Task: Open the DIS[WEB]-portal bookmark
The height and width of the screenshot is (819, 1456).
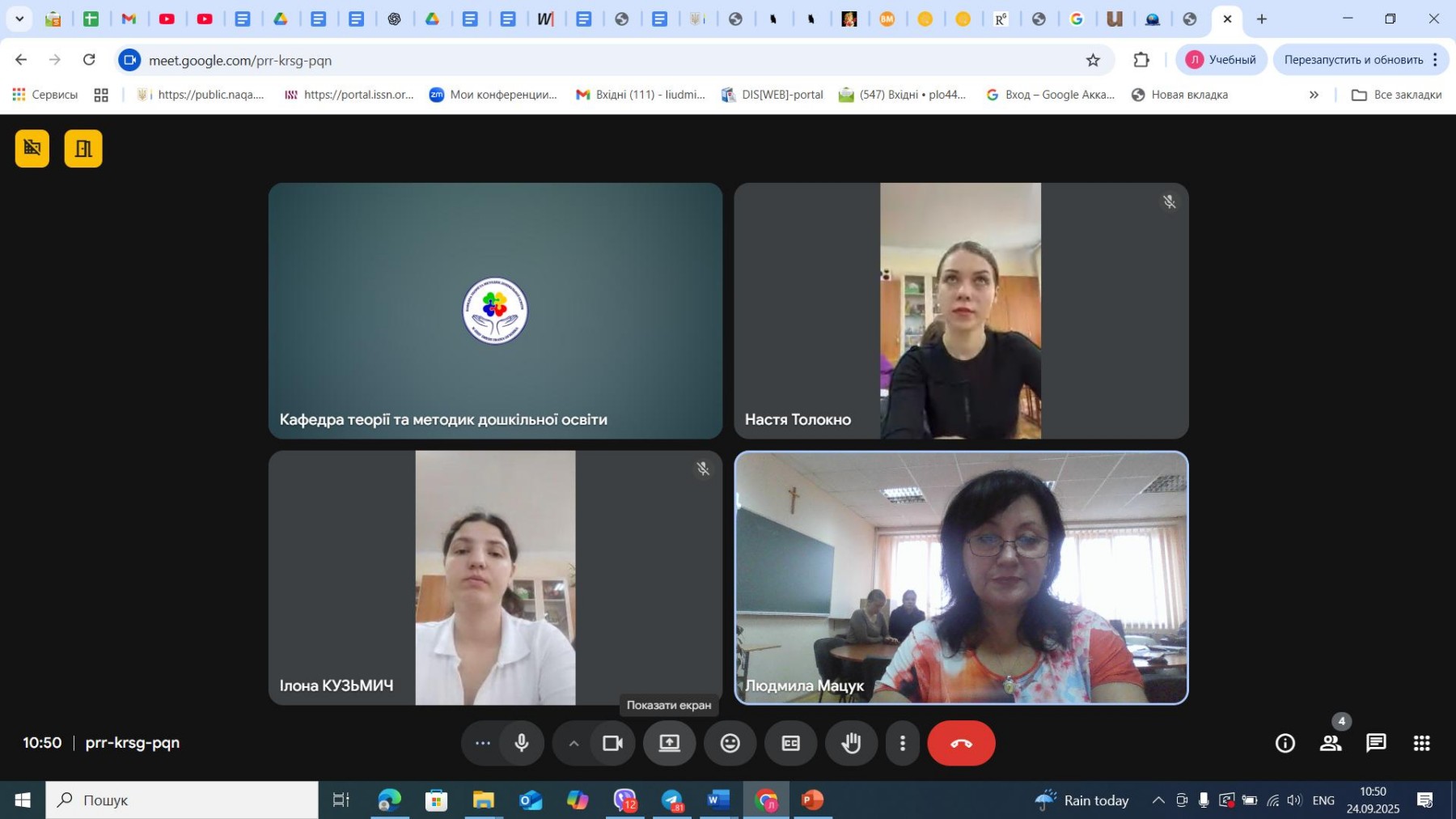Action: pos(772,95)
